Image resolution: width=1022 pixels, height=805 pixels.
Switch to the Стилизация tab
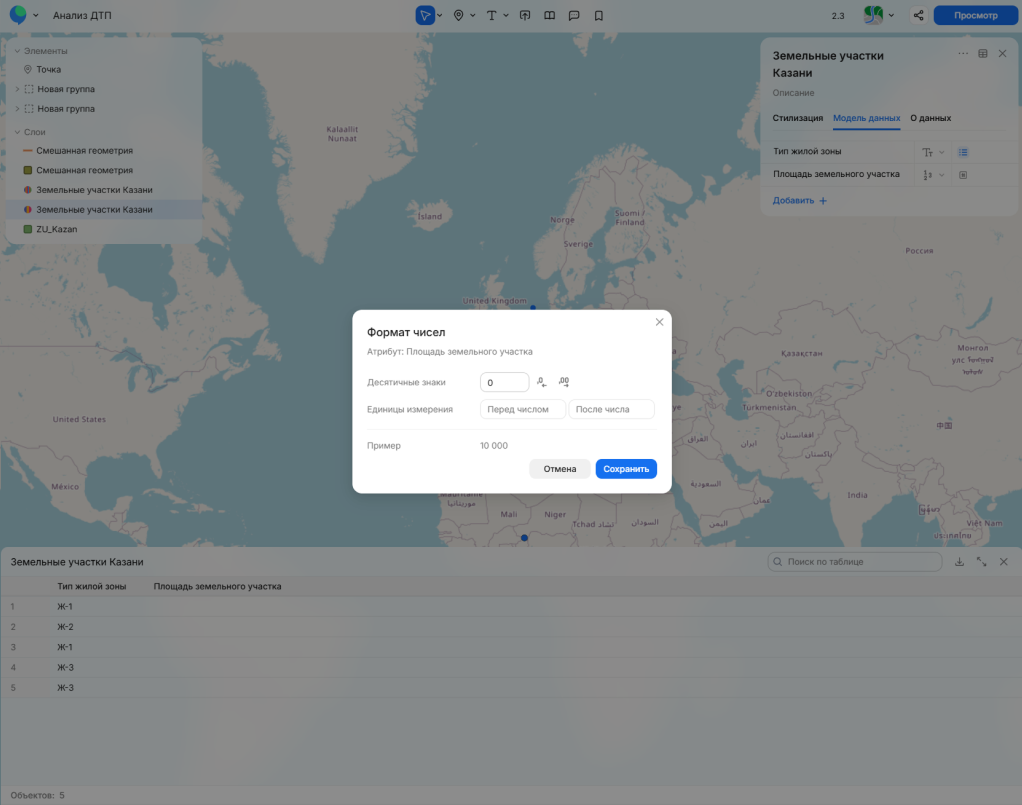click(797, 118)
